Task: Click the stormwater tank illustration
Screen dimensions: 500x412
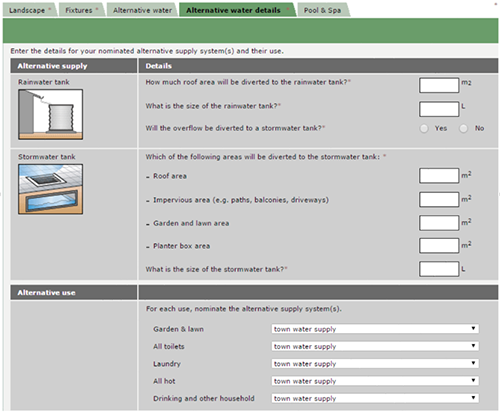Action: (x=50, y=189)
